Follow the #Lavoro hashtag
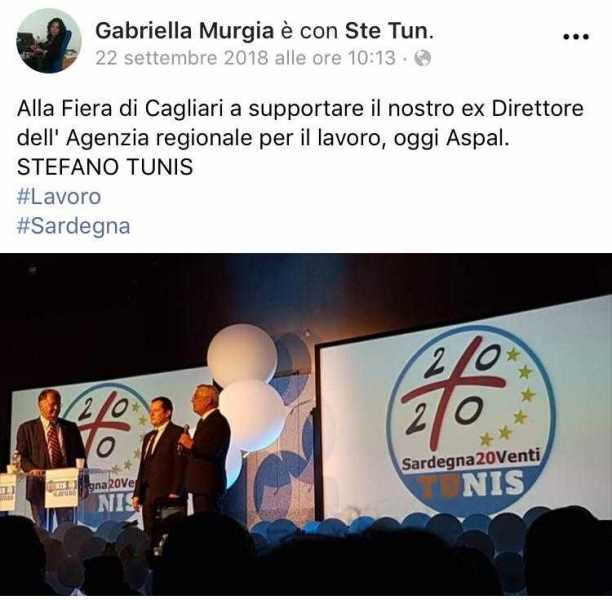 tap(59, 196)
